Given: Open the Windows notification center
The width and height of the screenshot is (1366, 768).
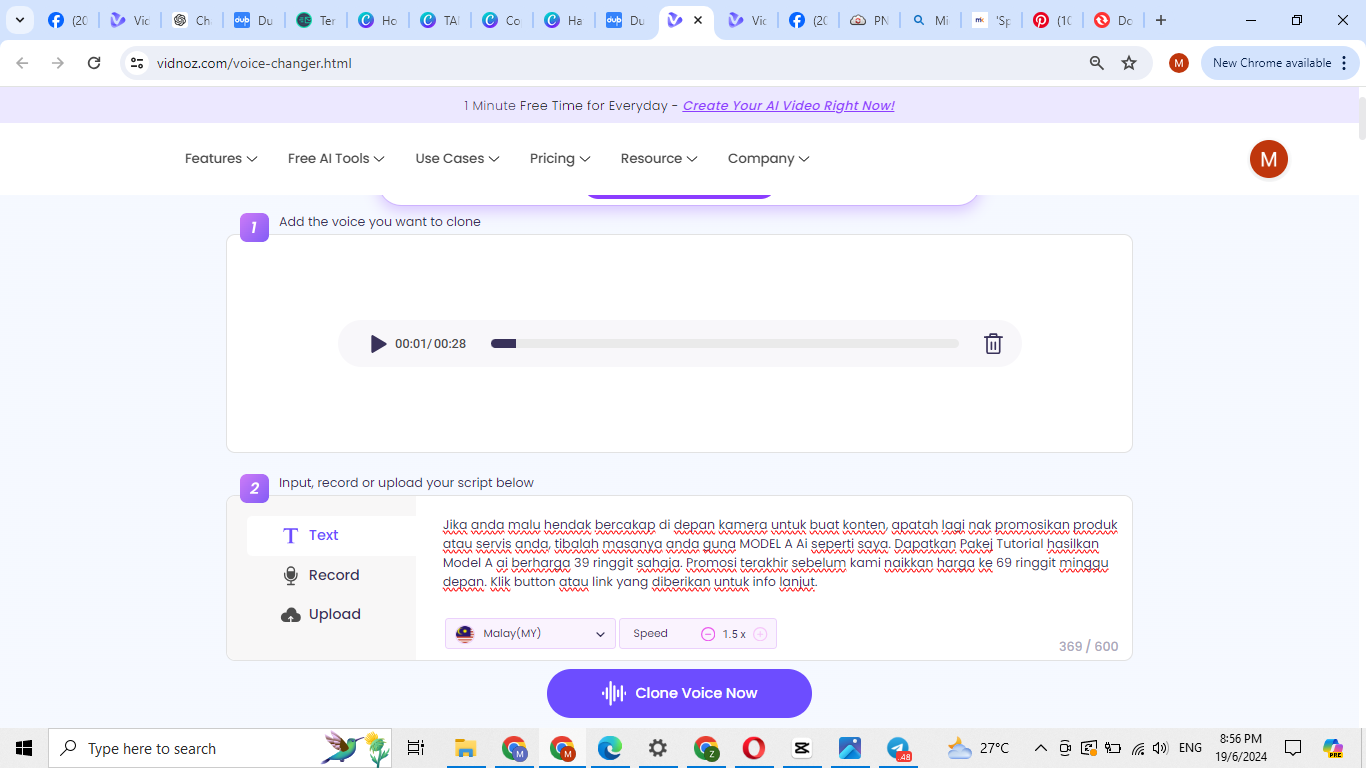Looking at the screenshot, I should point(1293,748).
